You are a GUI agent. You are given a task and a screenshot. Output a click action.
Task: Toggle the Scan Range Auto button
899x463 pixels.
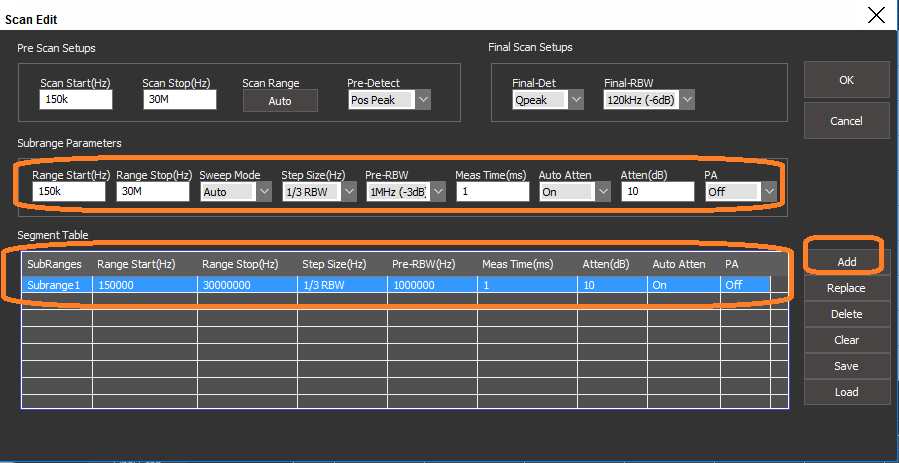tap(280, 100)
